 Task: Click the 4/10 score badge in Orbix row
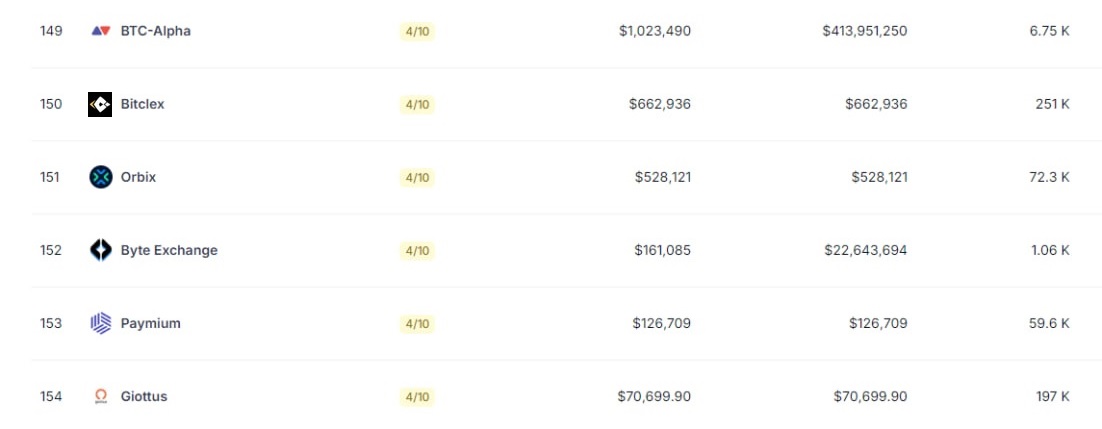pos(417,178)
